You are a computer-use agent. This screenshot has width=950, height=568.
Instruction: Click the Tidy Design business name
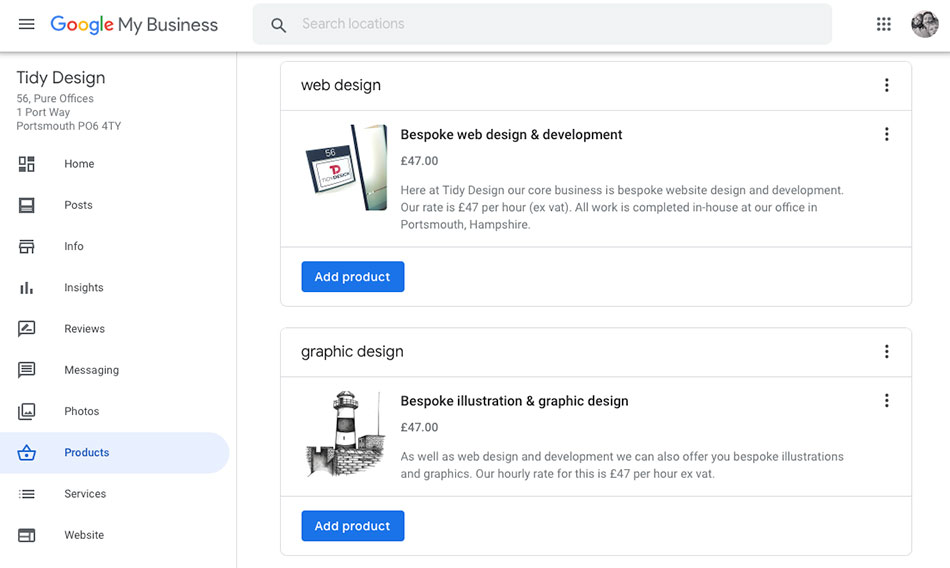61,78
